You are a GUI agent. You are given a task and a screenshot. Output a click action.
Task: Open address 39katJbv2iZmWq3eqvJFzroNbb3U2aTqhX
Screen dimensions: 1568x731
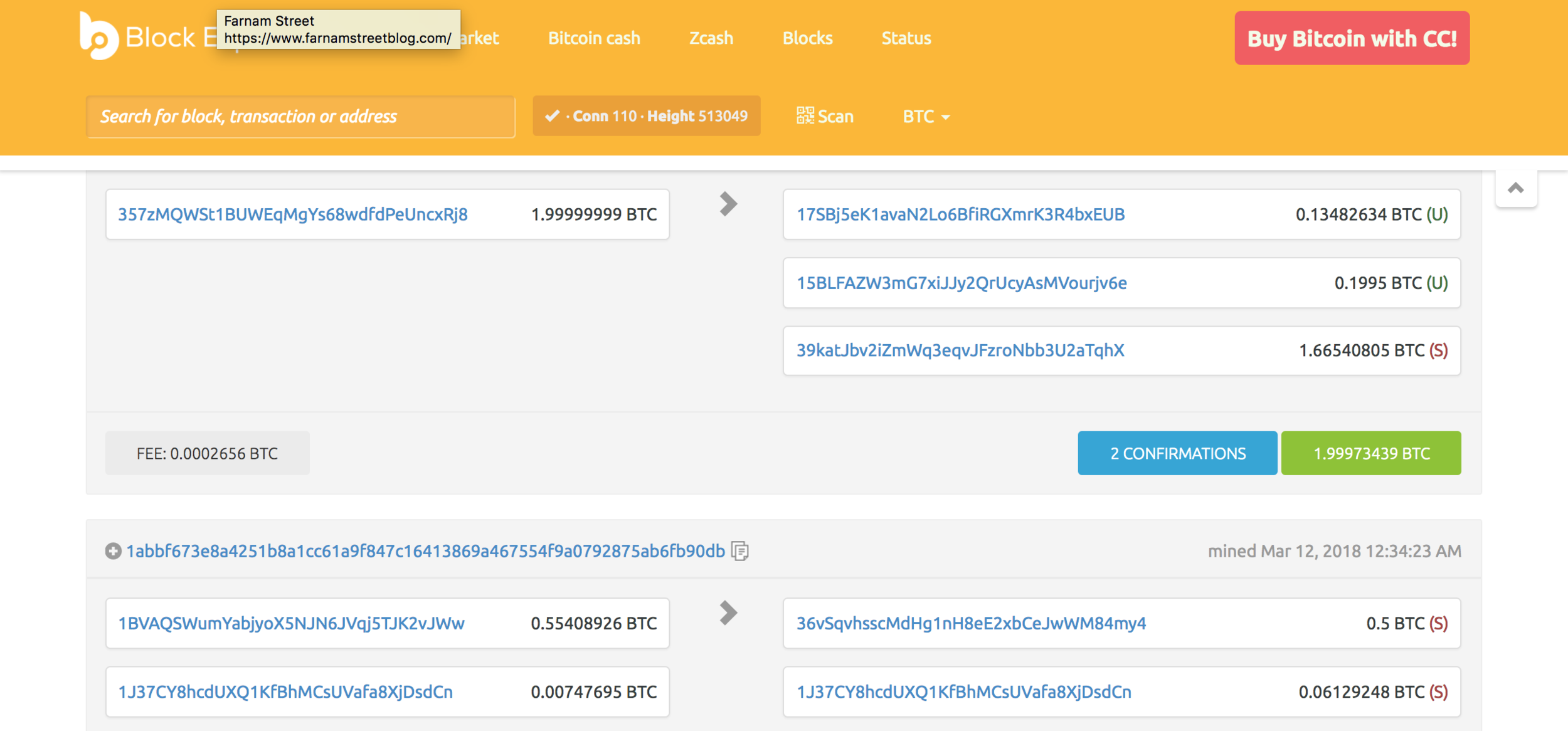click(x=960, y=350)
